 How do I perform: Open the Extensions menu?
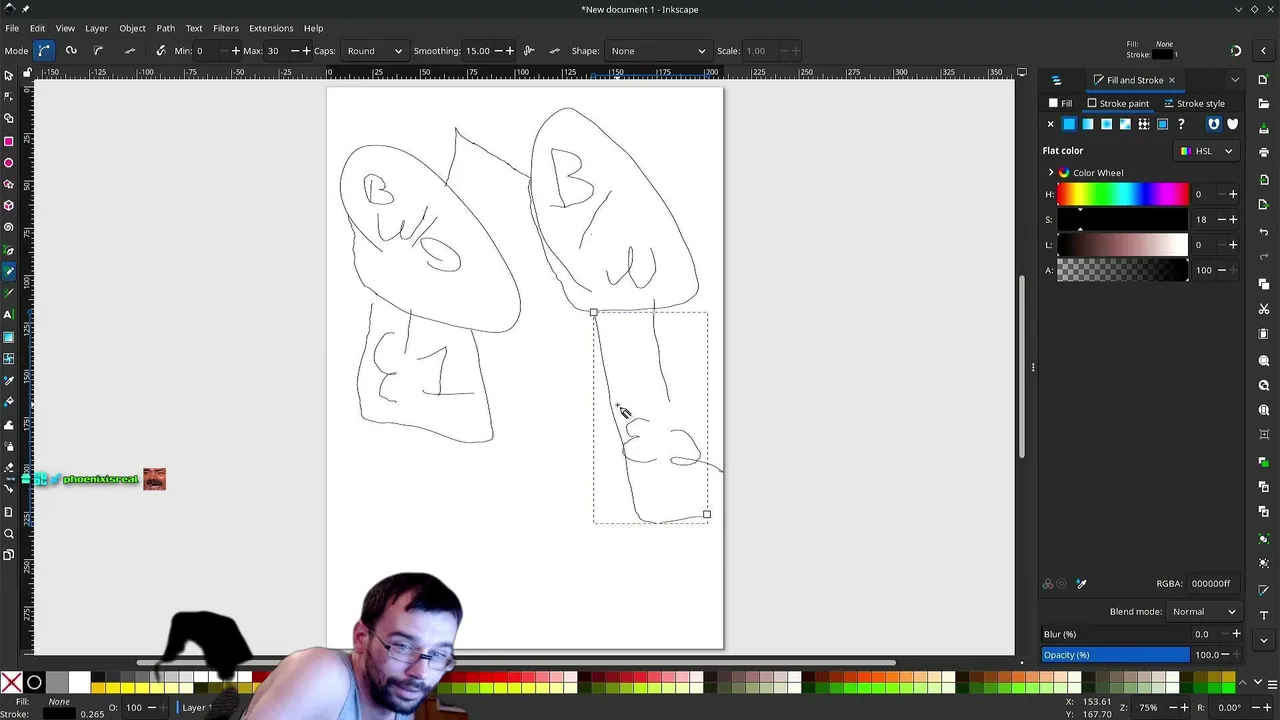click(x=271, y=28)
